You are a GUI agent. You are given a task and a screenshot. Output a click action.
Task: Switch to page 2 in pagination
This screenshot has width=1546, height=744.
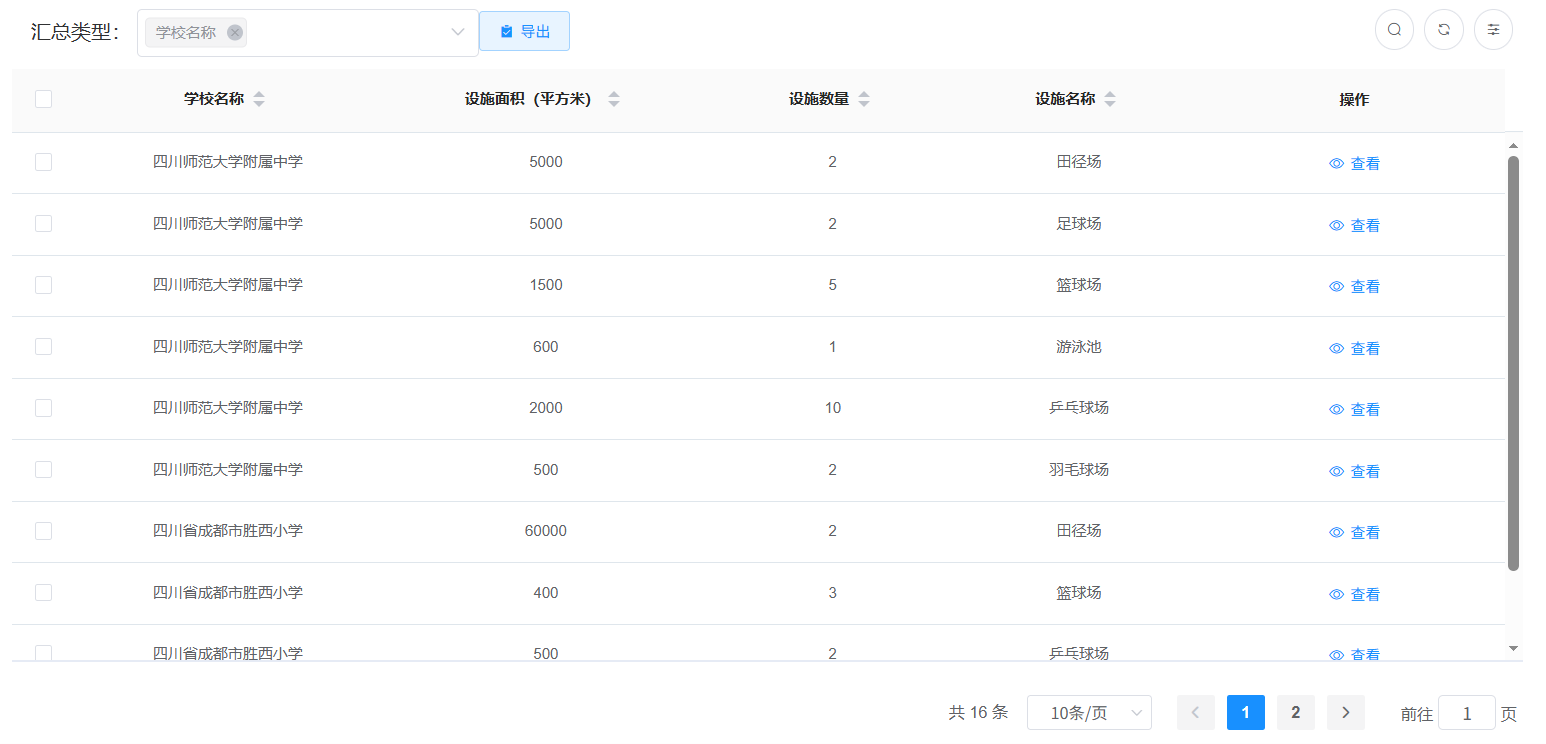click(1295, 713)
